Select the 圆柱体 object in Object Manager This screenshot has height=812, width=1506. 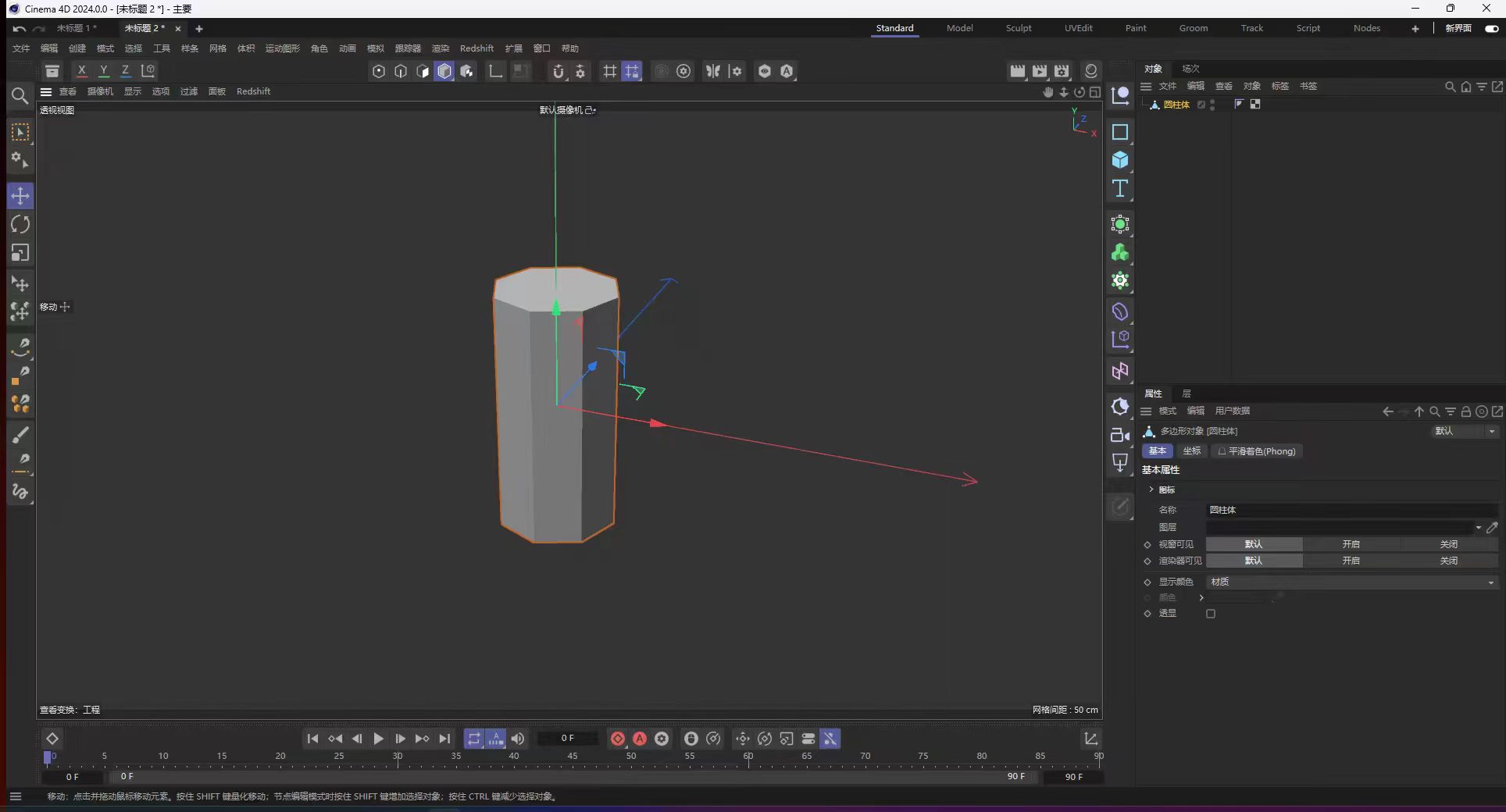1176,105
